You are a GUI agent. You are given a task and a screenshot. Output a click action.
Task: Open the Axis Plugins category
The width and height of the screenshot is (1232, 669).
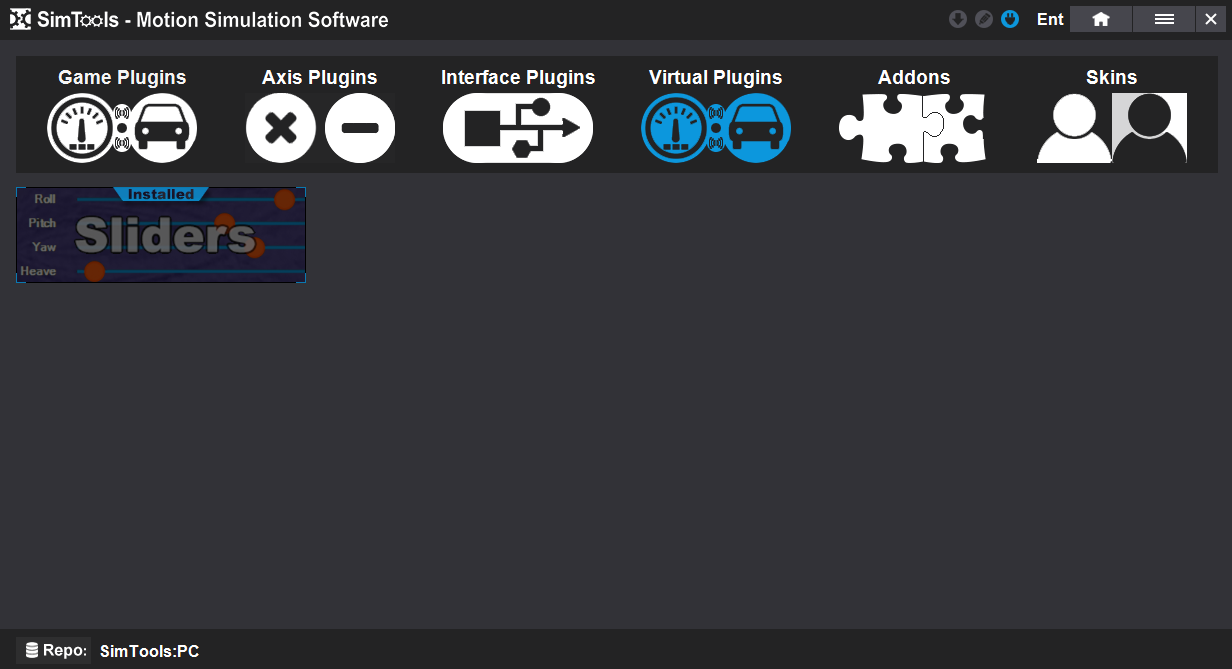tap(320, 115)
